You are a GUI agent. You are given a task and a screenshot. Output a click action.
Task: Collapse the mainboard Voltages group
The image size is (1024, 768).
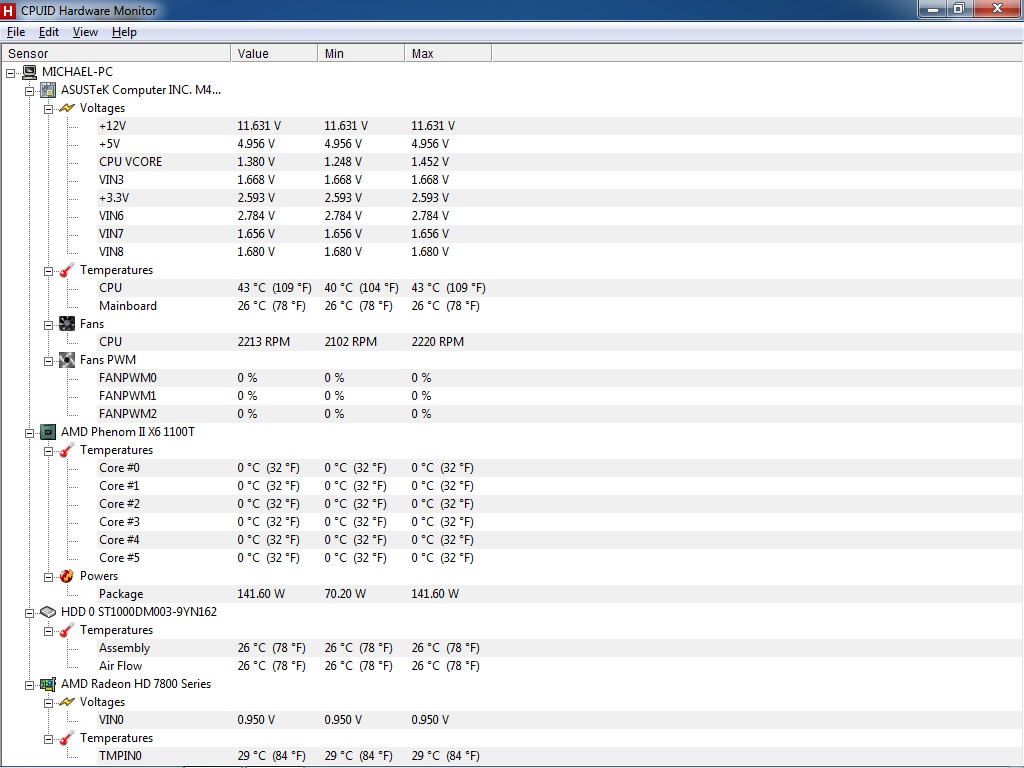(48, 109)
